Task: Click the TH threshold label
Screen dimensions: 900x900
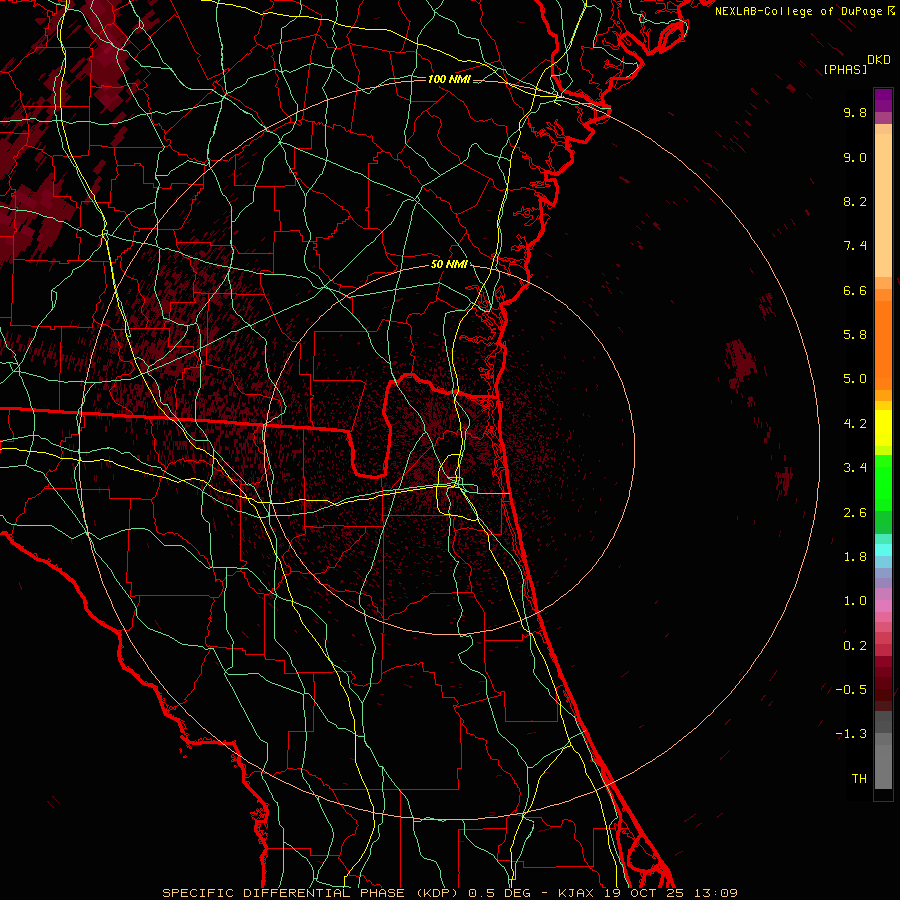Action: coord(859,779)
